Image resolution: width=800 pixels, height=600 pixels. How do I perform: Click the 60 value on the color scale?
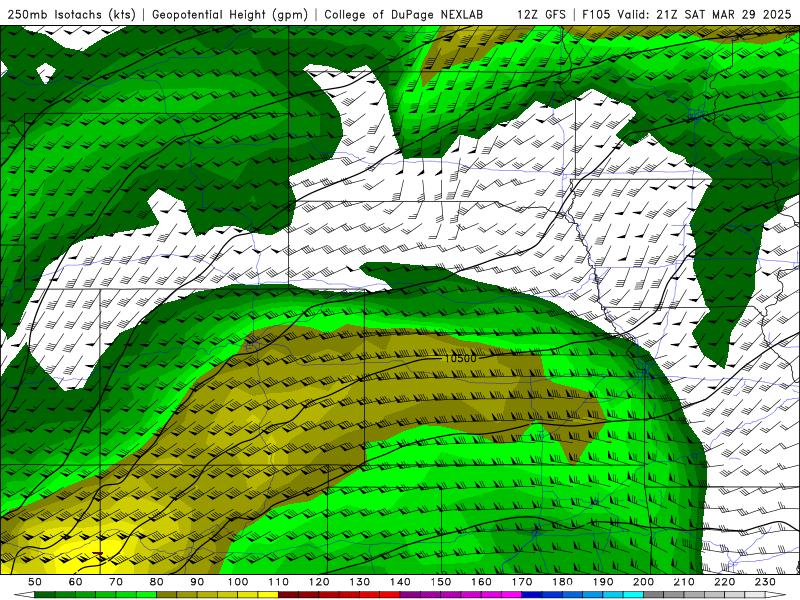click(x=75, y=582)
